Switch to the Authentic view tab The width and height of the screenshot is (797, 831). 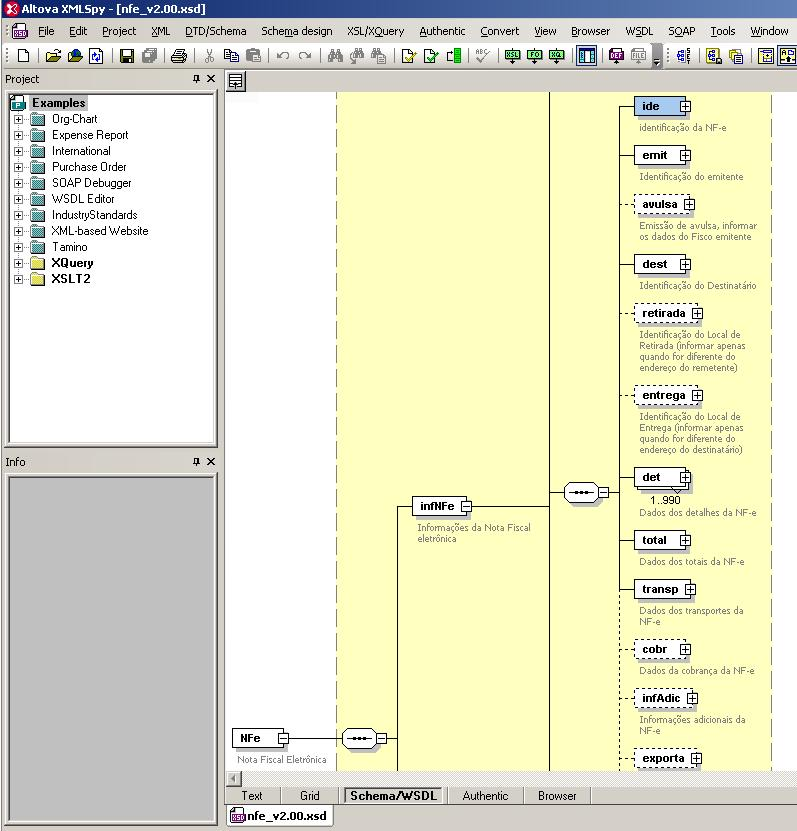[485, 796]
